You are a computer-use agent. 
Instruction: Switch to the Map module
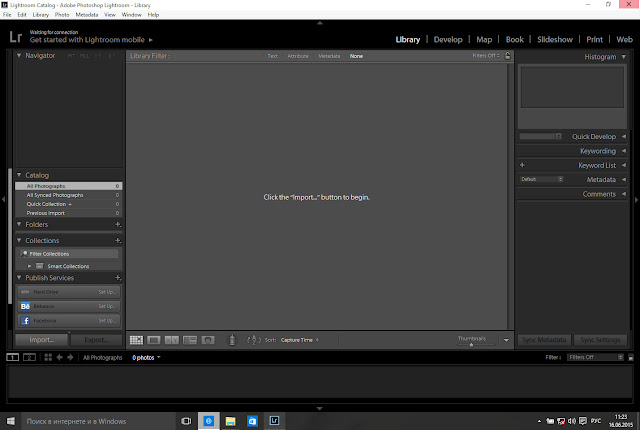click(x=484, y=40)
